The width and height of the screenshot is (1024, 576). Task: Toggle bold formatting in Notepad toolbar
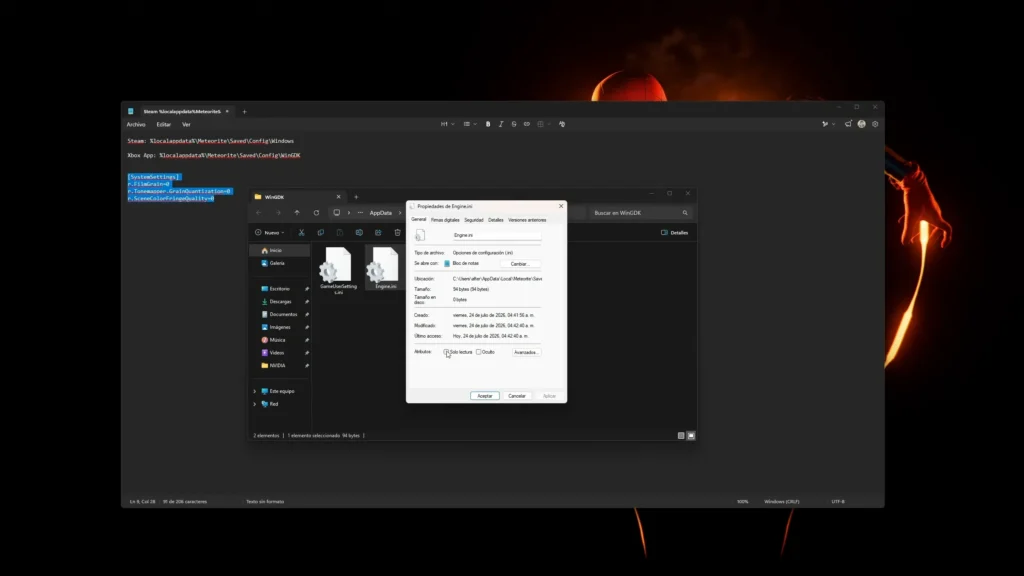point(488,124)
